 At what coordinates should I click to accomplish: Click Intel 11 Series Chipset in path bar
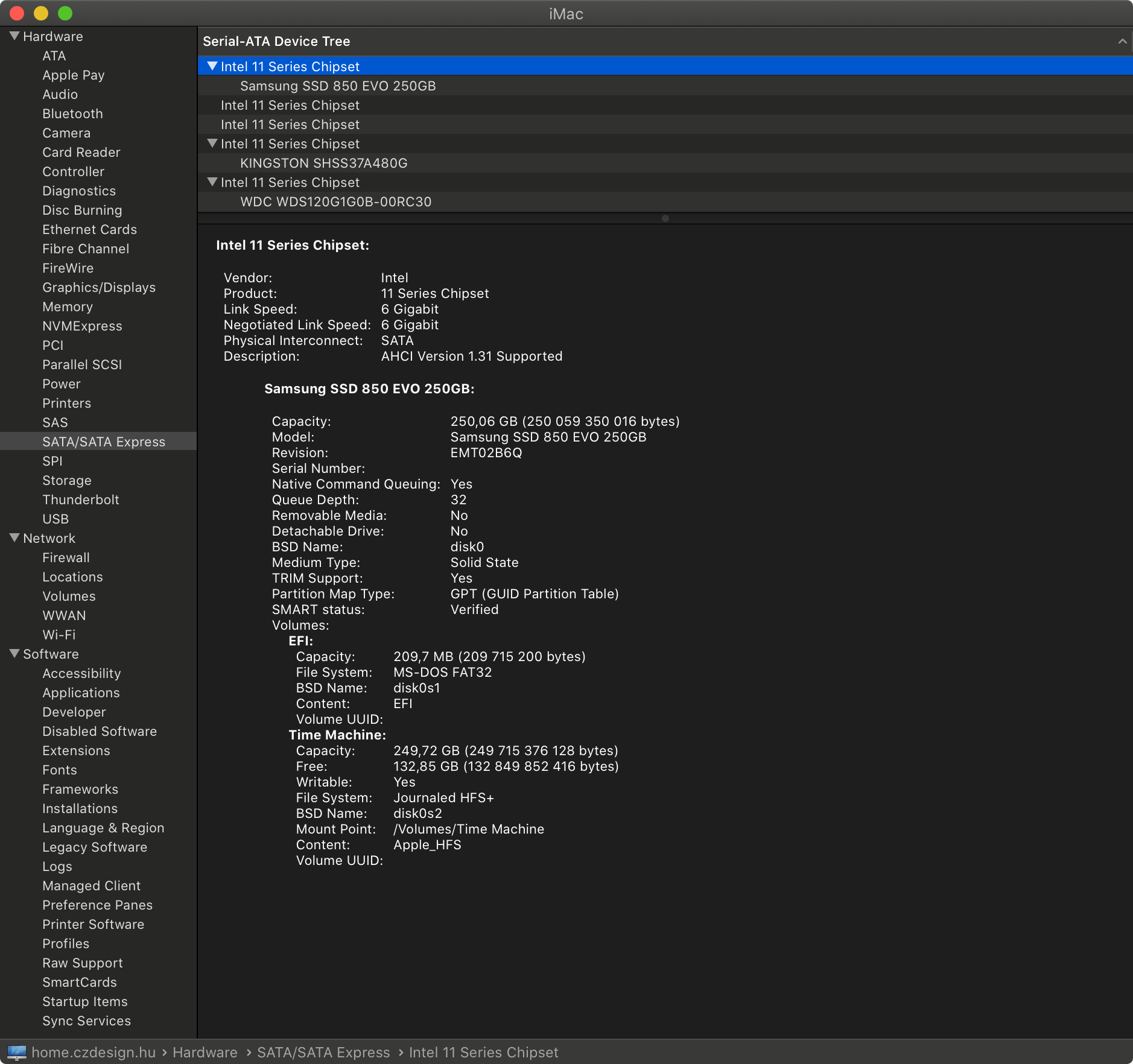click(x=483, y=1053)
